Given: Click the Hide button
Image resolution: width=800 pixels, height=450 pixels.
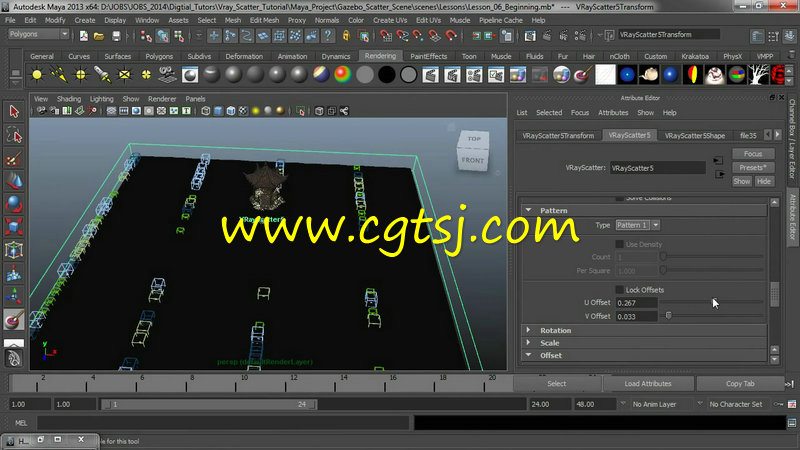Looking at the screenshot, I should 764,181.
